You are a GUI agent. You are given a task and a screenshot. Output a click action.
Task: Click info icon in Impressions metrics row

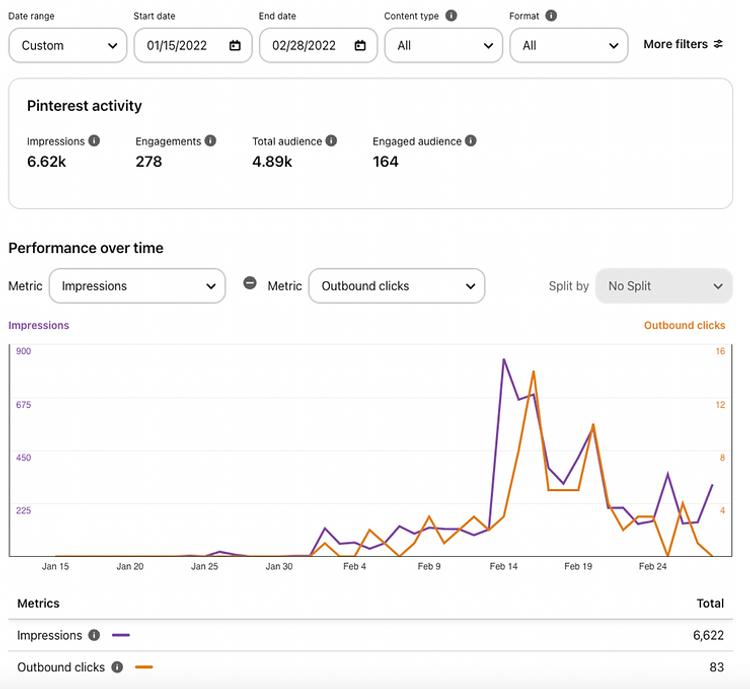[94, 635]
